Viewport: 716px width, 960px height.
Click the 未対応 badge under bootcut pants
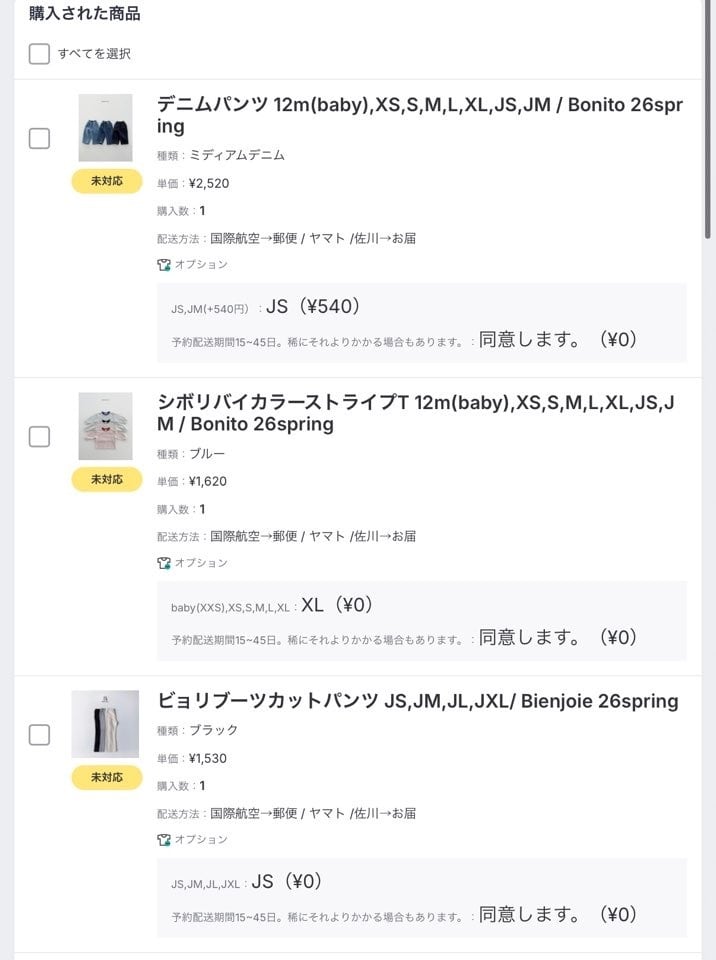107,777
